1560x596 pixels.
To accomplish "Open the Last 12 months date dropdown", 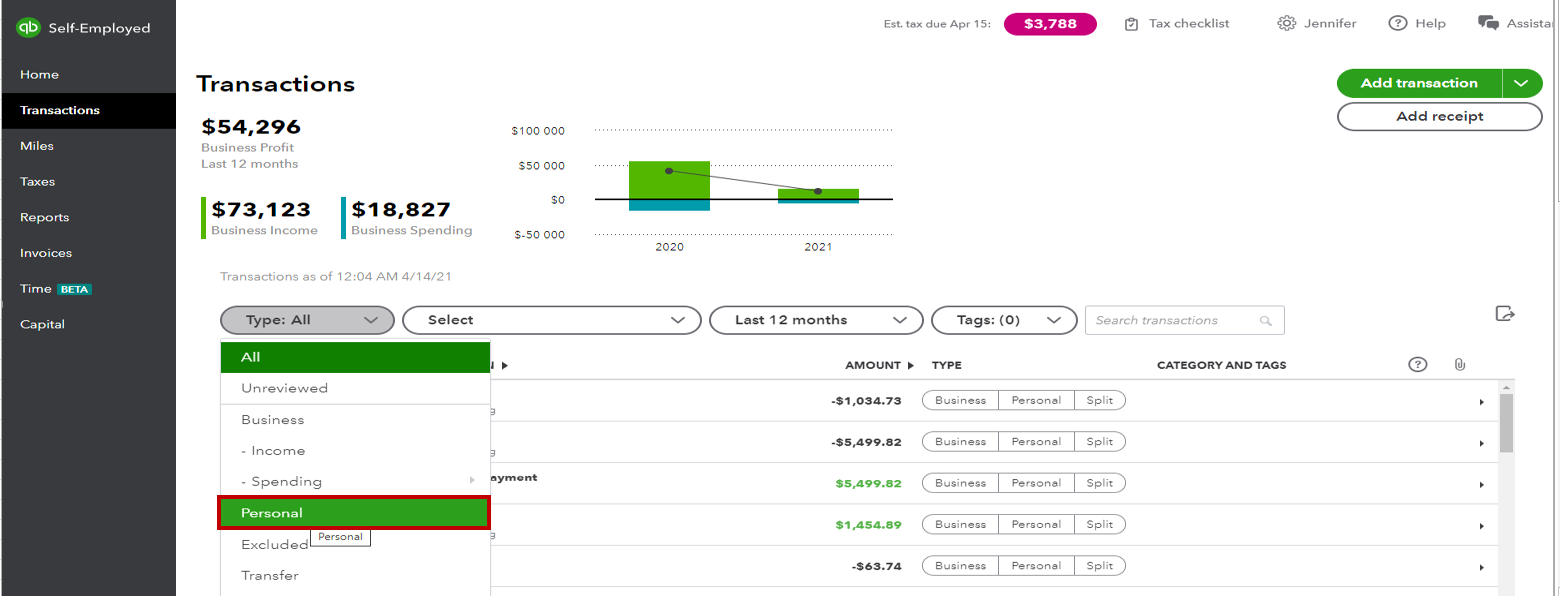I will (815, 320).
